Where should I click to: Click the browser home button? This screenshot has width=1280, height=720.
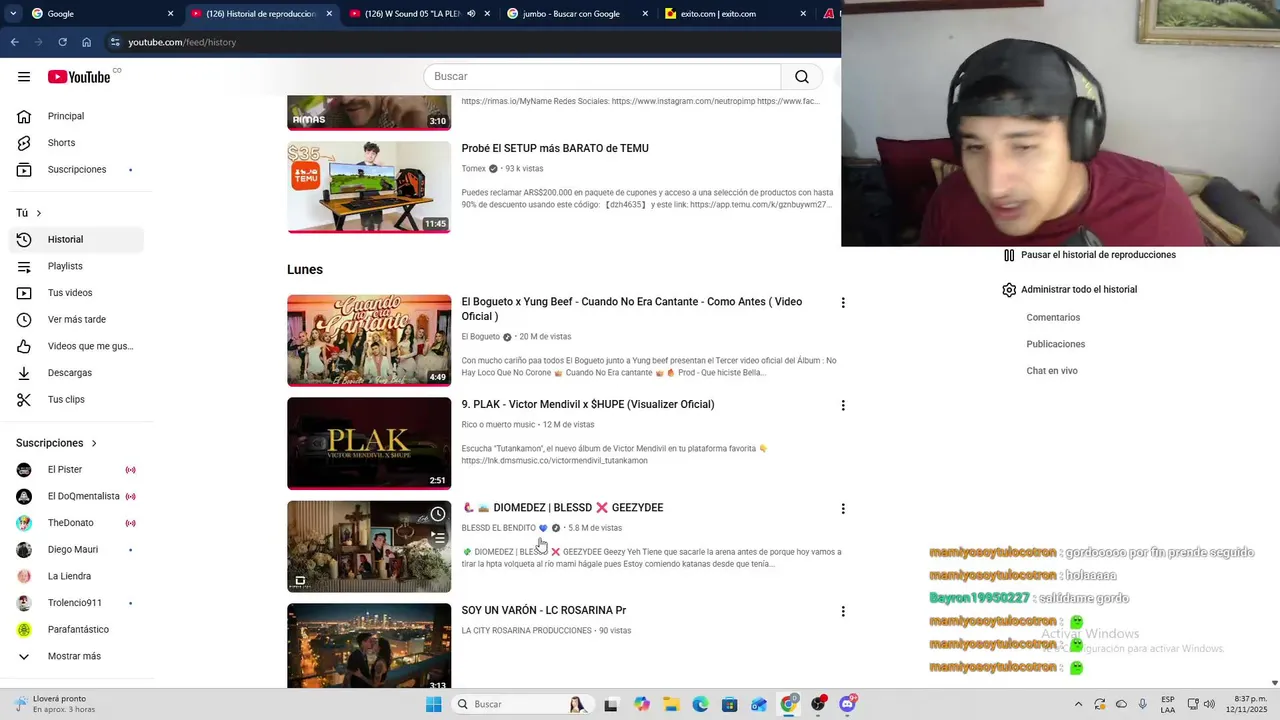coord(87,42)
